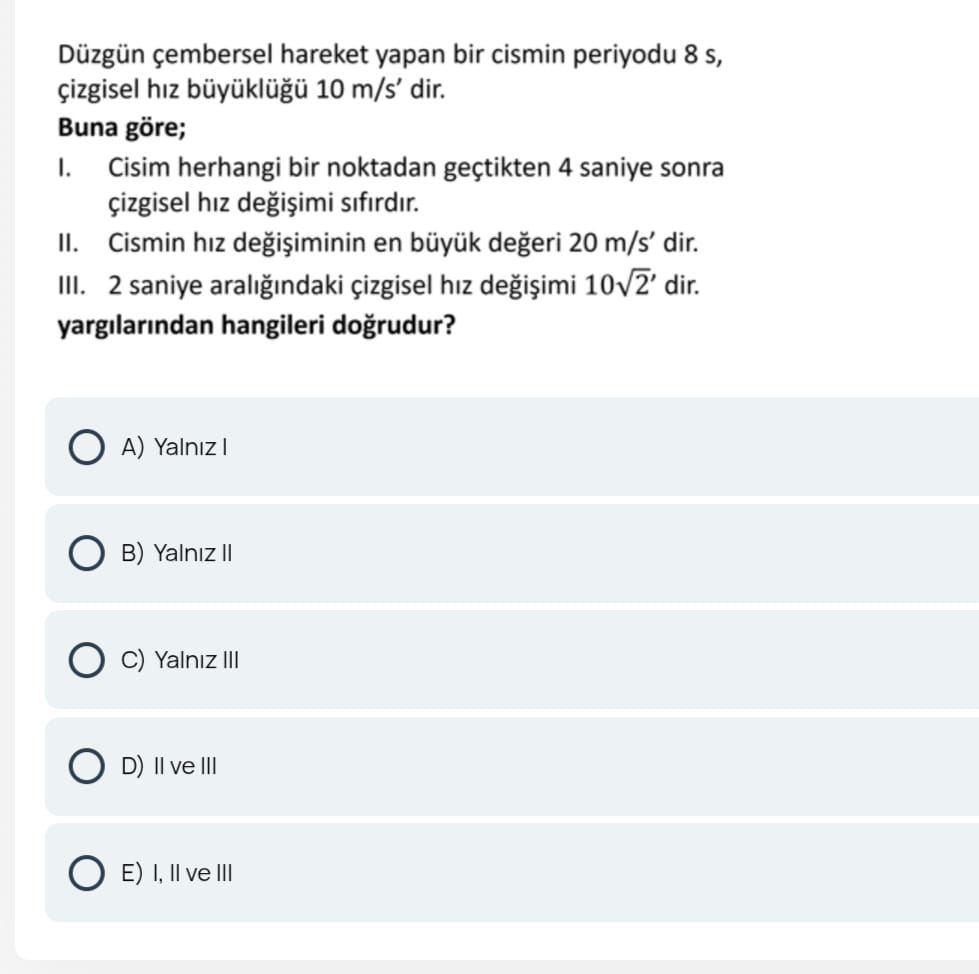
Task: Click the Roman numeral 'II.' statement marker
Action: coord(70,243)
